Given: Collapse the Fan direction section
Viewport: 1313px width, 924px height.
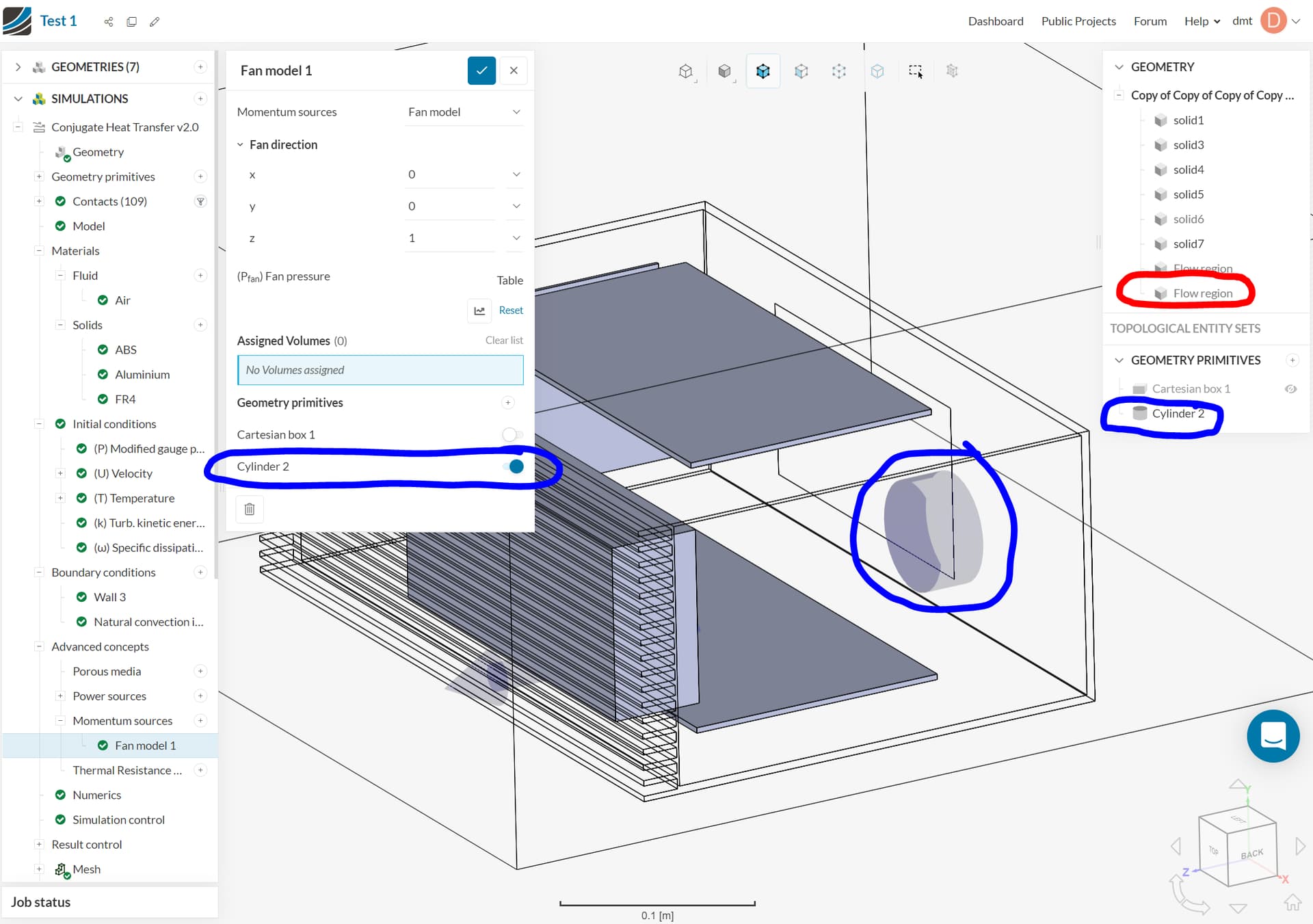Looking at the screenshot, I should tap(241, 145).
